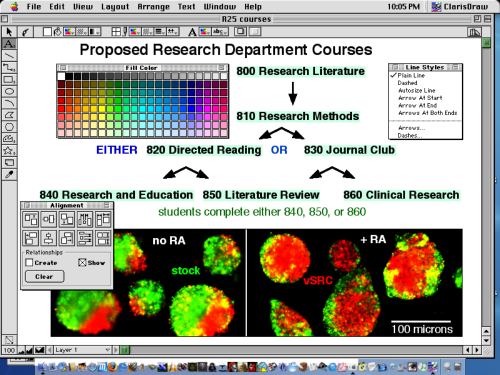500x375 pixels.
Task: Open the Layout menu
Action: click(115, 7)
